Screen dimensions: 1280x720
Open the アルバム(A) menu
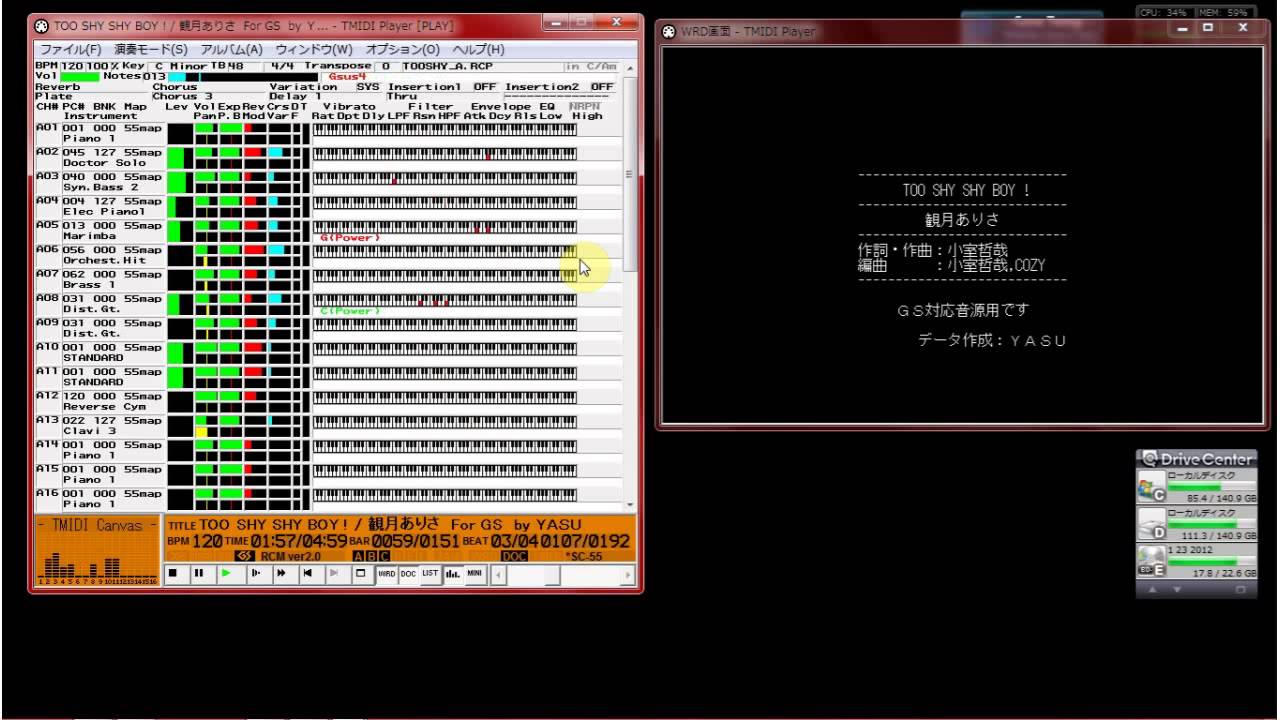[232, 49]
